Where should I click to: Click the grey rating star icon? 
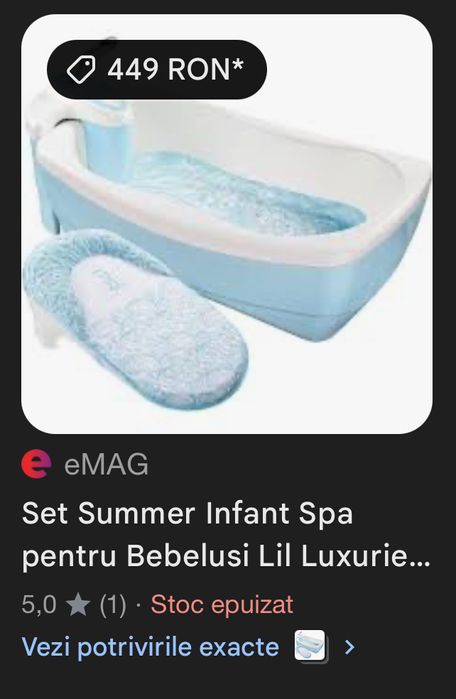pyautogui.click(x=78, y=605)
